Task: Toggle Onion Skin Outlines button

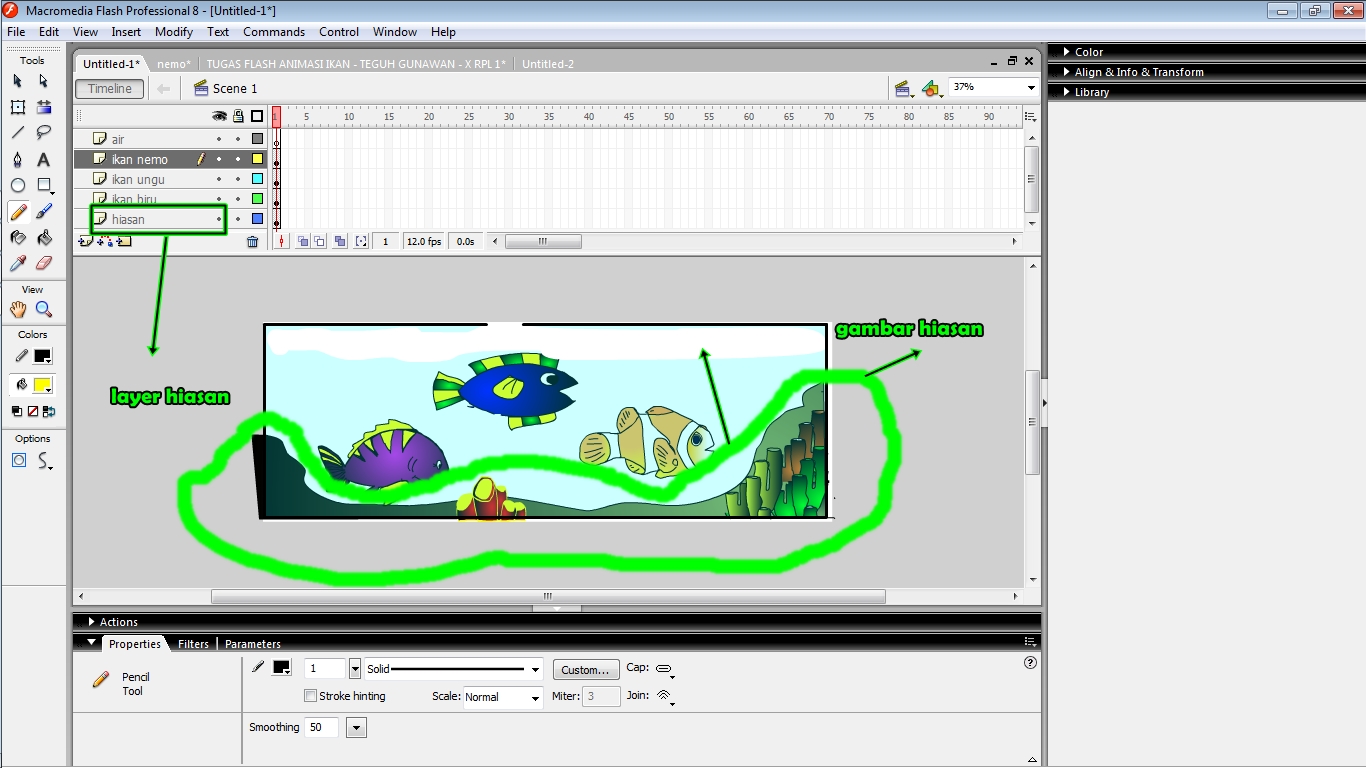Action: click(319, 241)
